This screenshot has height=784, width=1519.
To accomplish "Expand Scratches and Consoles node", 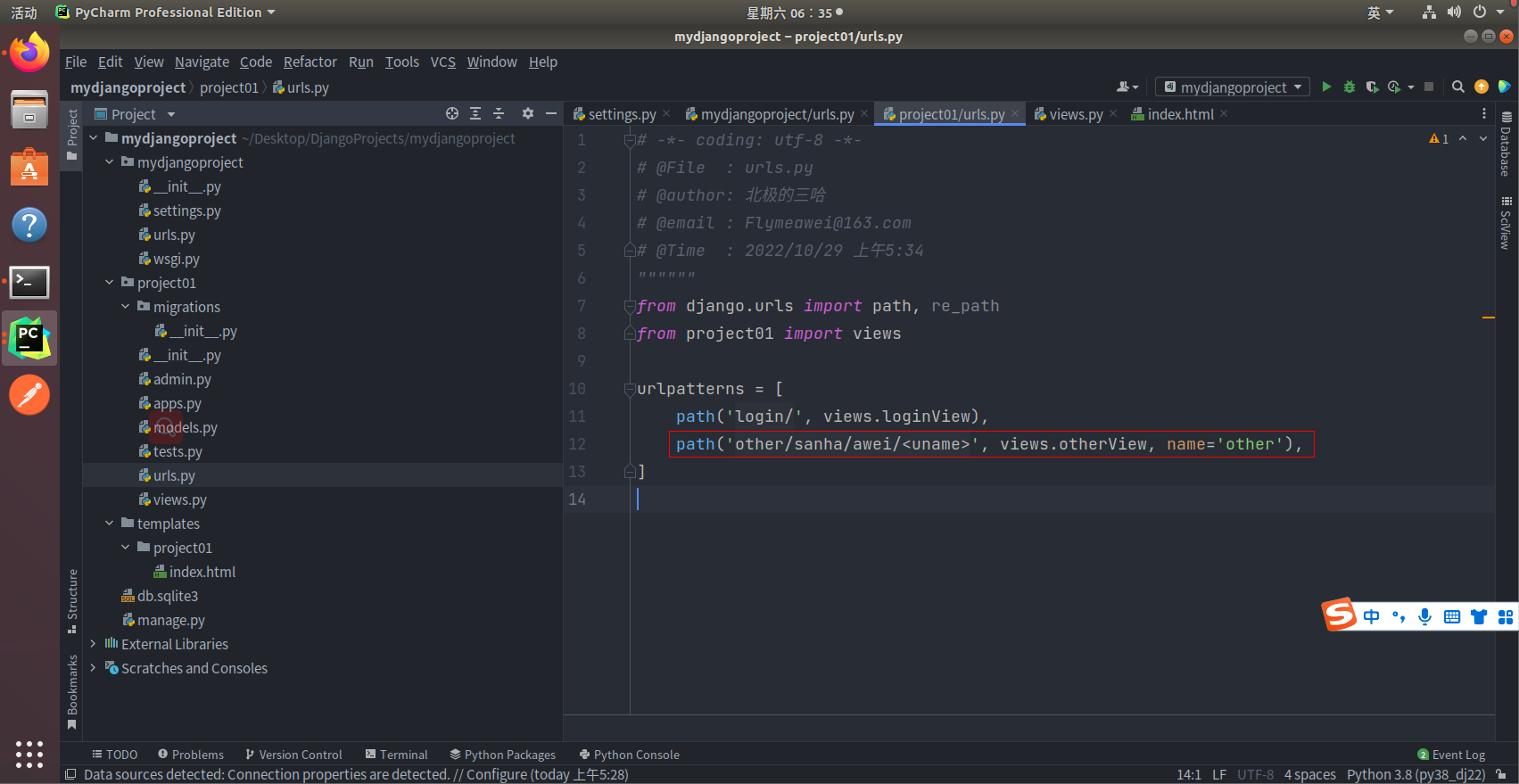I will point(93,668).
